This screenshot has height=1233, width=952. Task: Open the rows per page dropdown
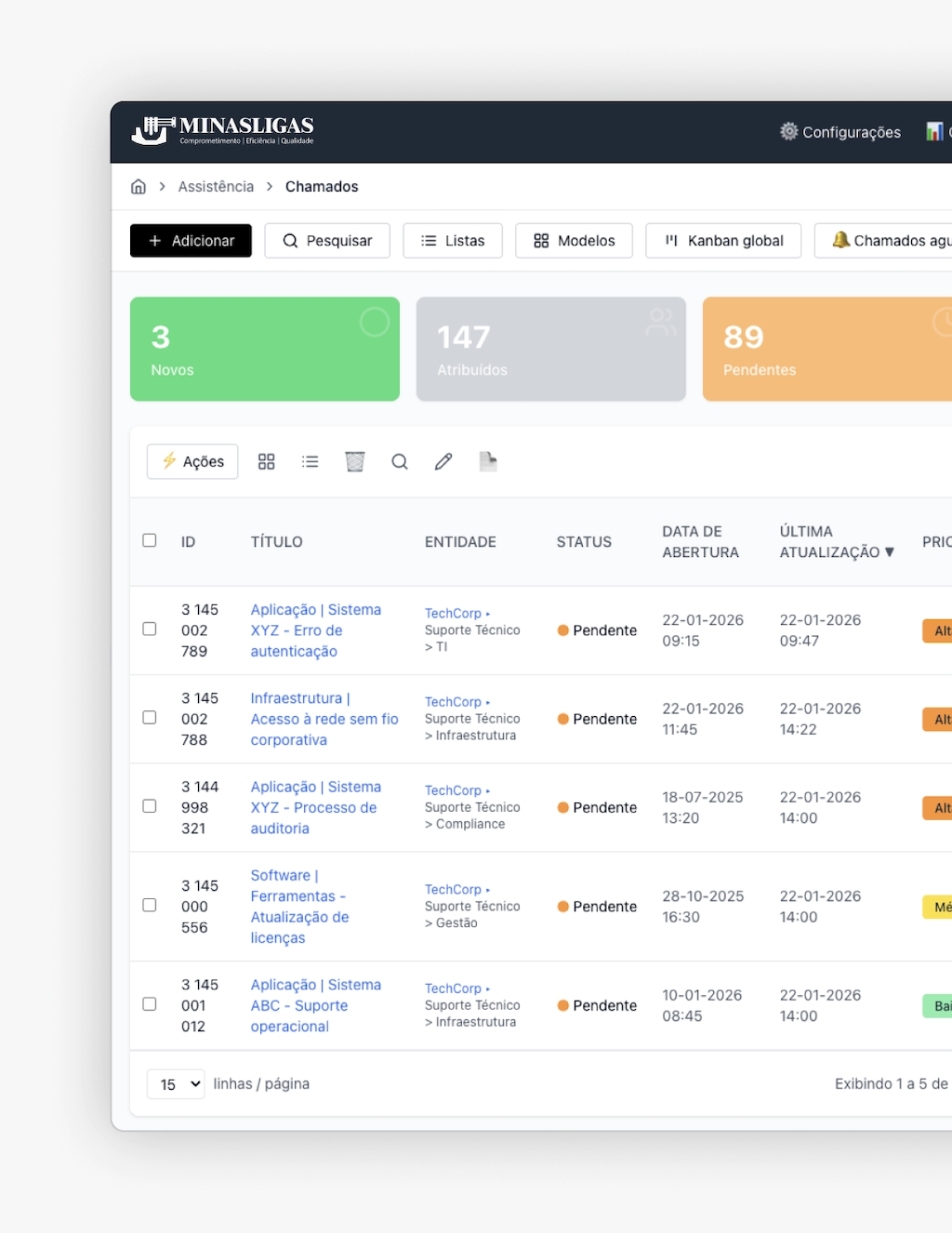pos(176,1084)
